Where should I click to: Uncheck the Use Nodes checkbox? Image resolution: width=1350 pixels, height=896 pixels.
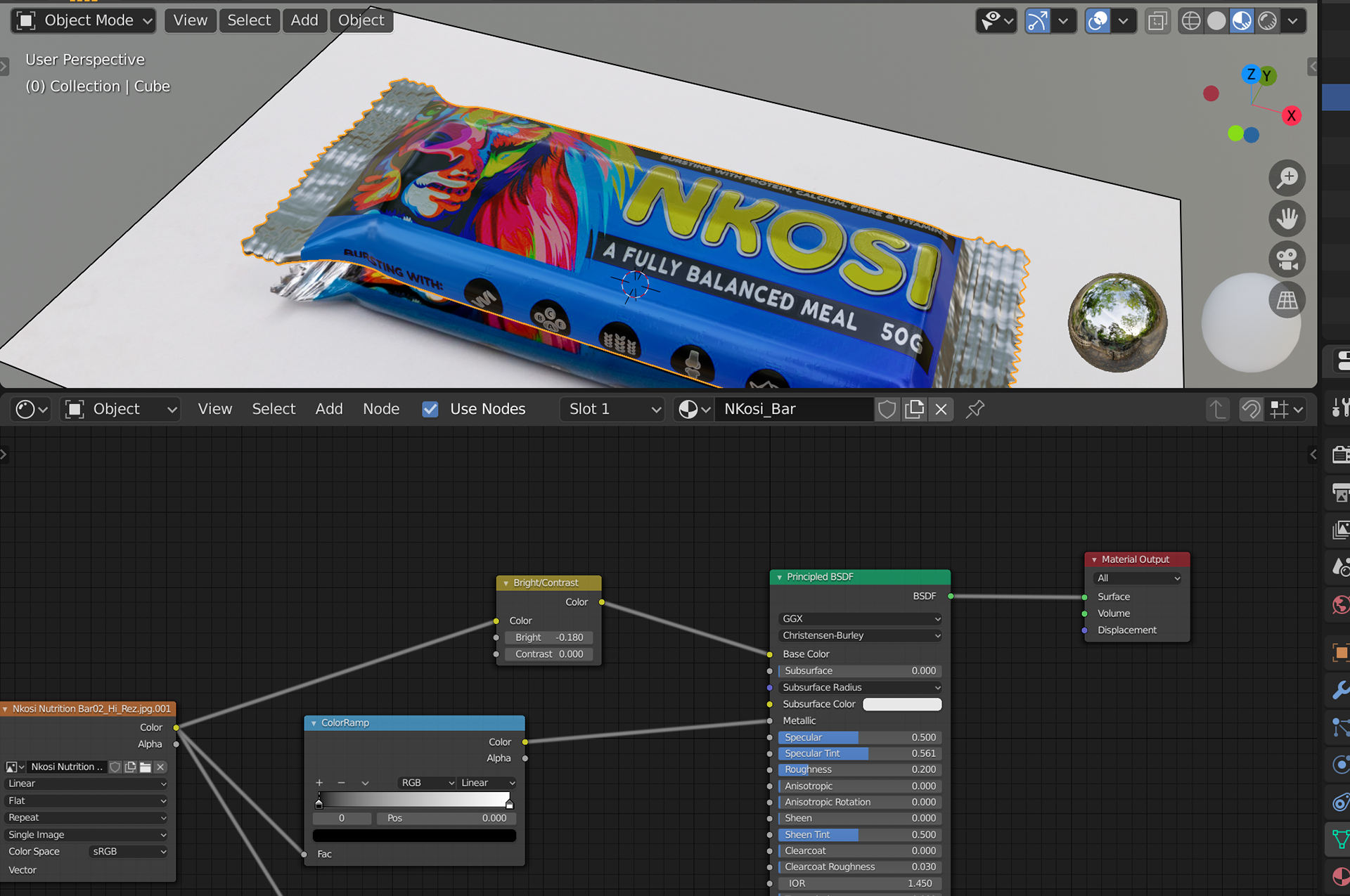(430, 409)
